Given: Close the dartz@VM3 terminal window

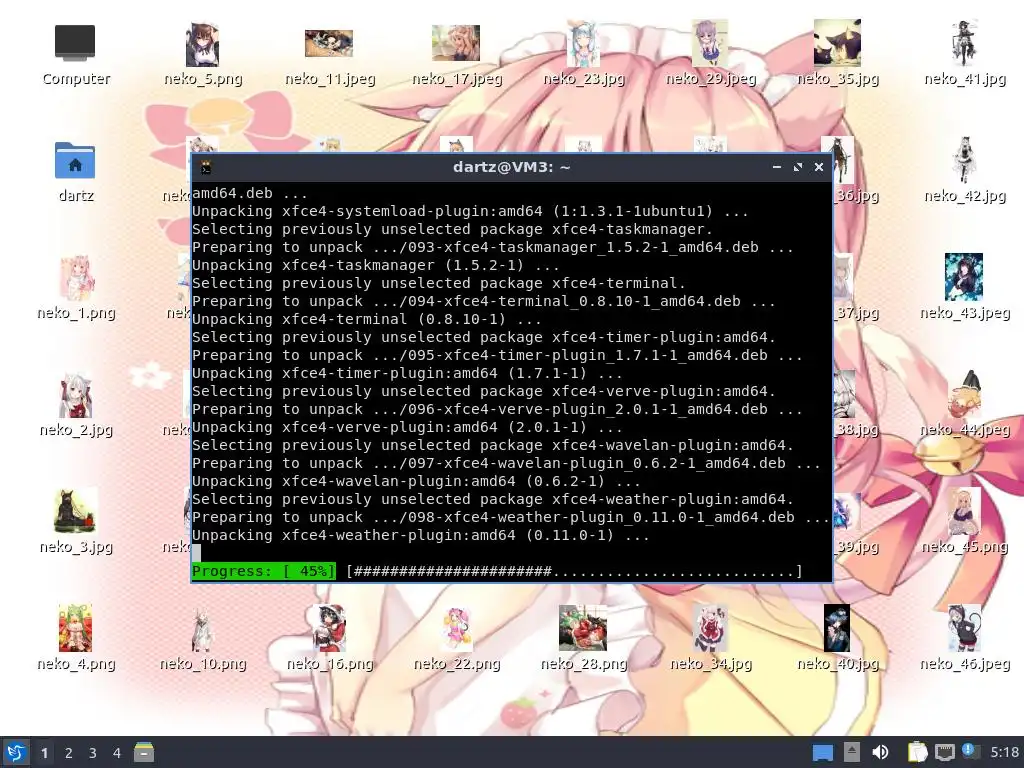Looking at the screenshot, I should coord(818,167).
